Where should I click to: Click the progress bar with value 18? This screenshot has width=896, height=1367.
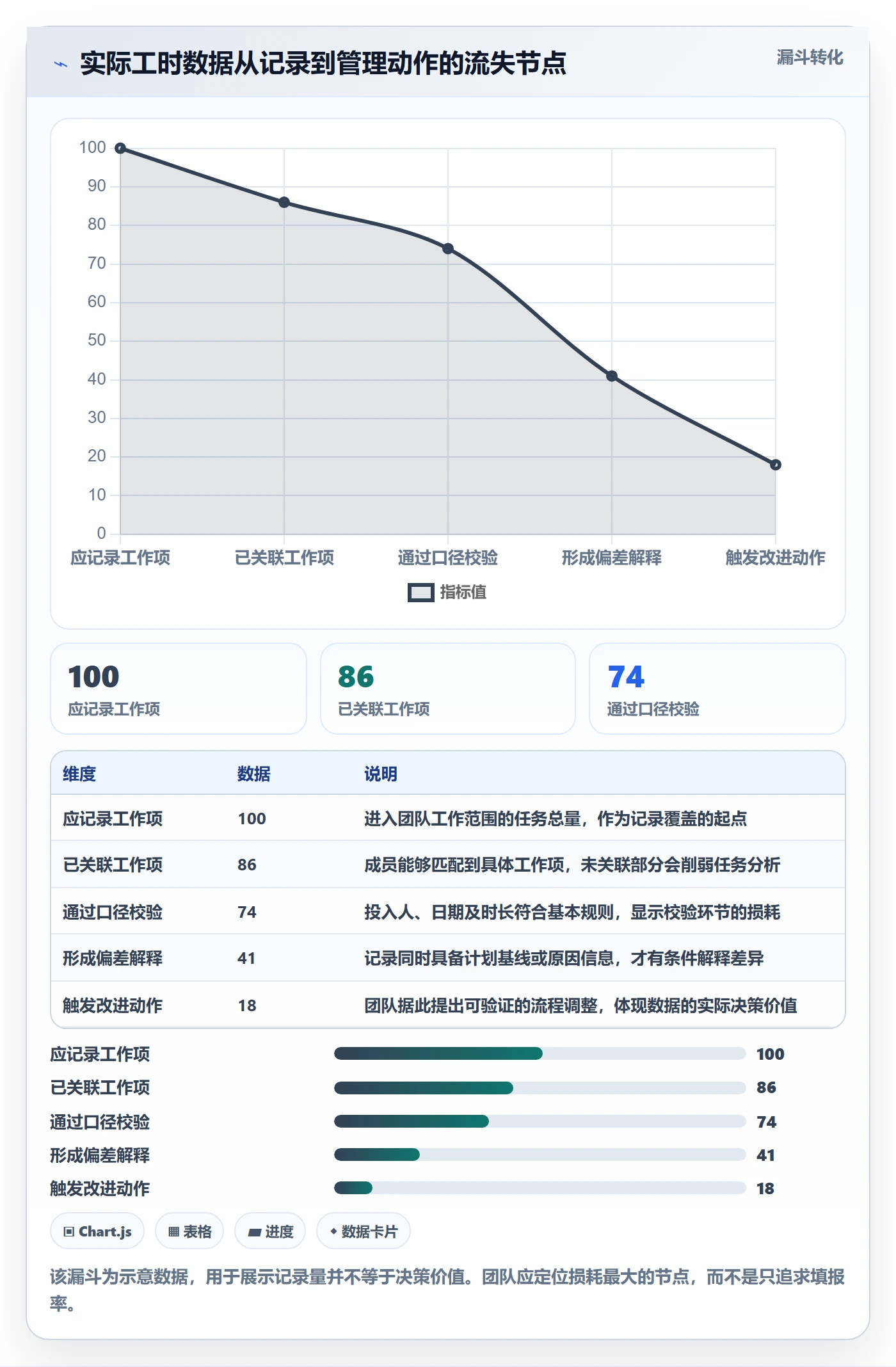pos(540,1188)
